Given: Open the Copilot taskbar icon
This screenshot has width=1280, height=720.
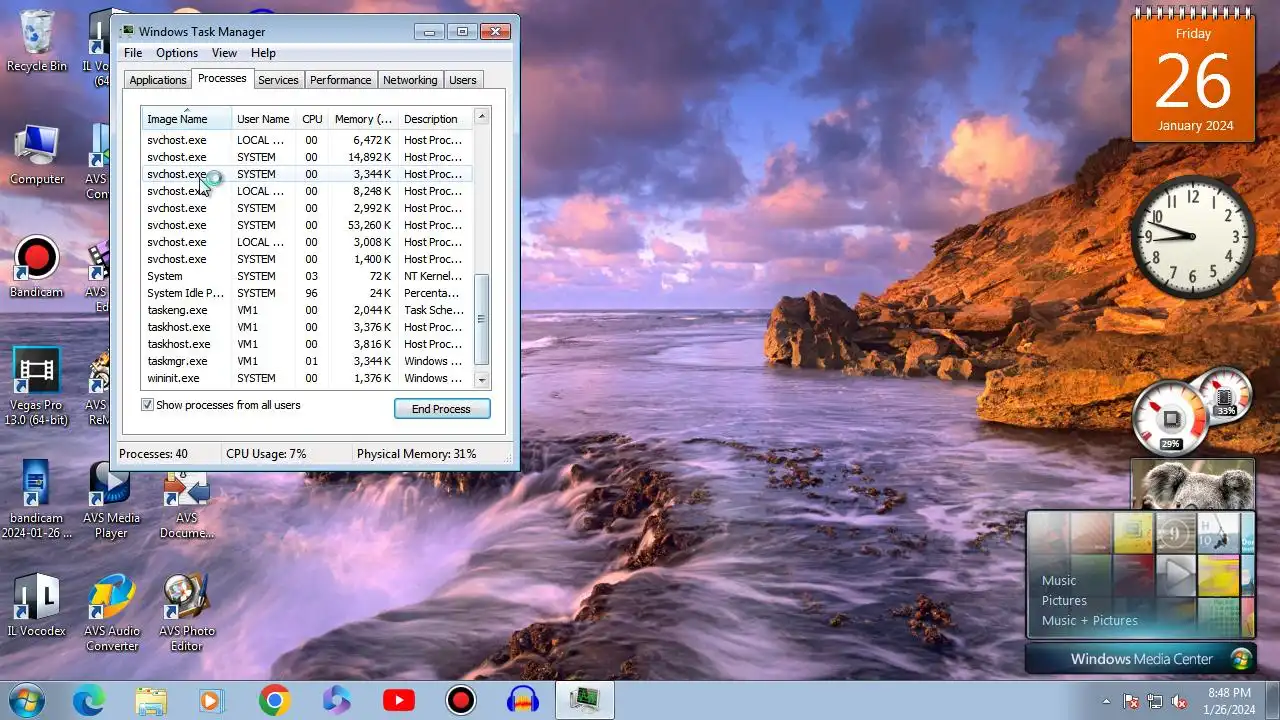Looking at the screenshot, I should [337, 700].
